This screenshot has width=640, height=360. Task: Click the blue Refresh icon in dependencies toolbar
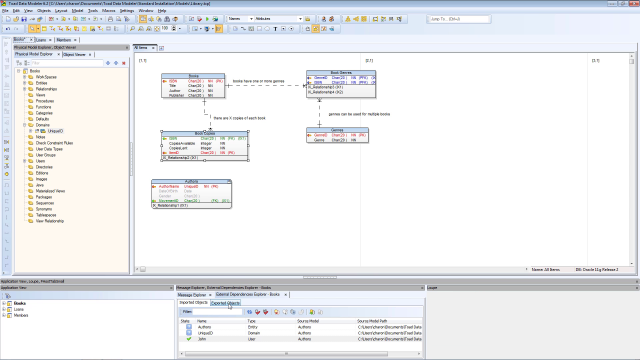(x=249, y=312)
